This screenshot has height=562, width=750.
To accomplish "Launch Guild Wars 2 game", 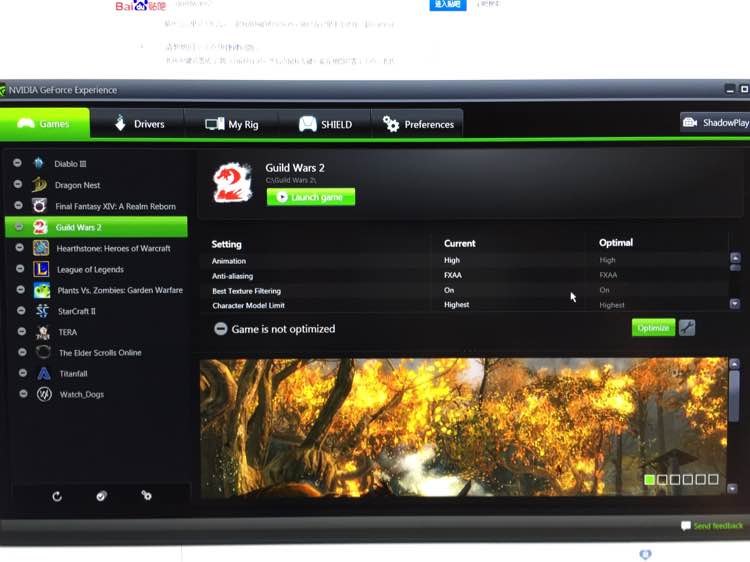I will [311, 197].
